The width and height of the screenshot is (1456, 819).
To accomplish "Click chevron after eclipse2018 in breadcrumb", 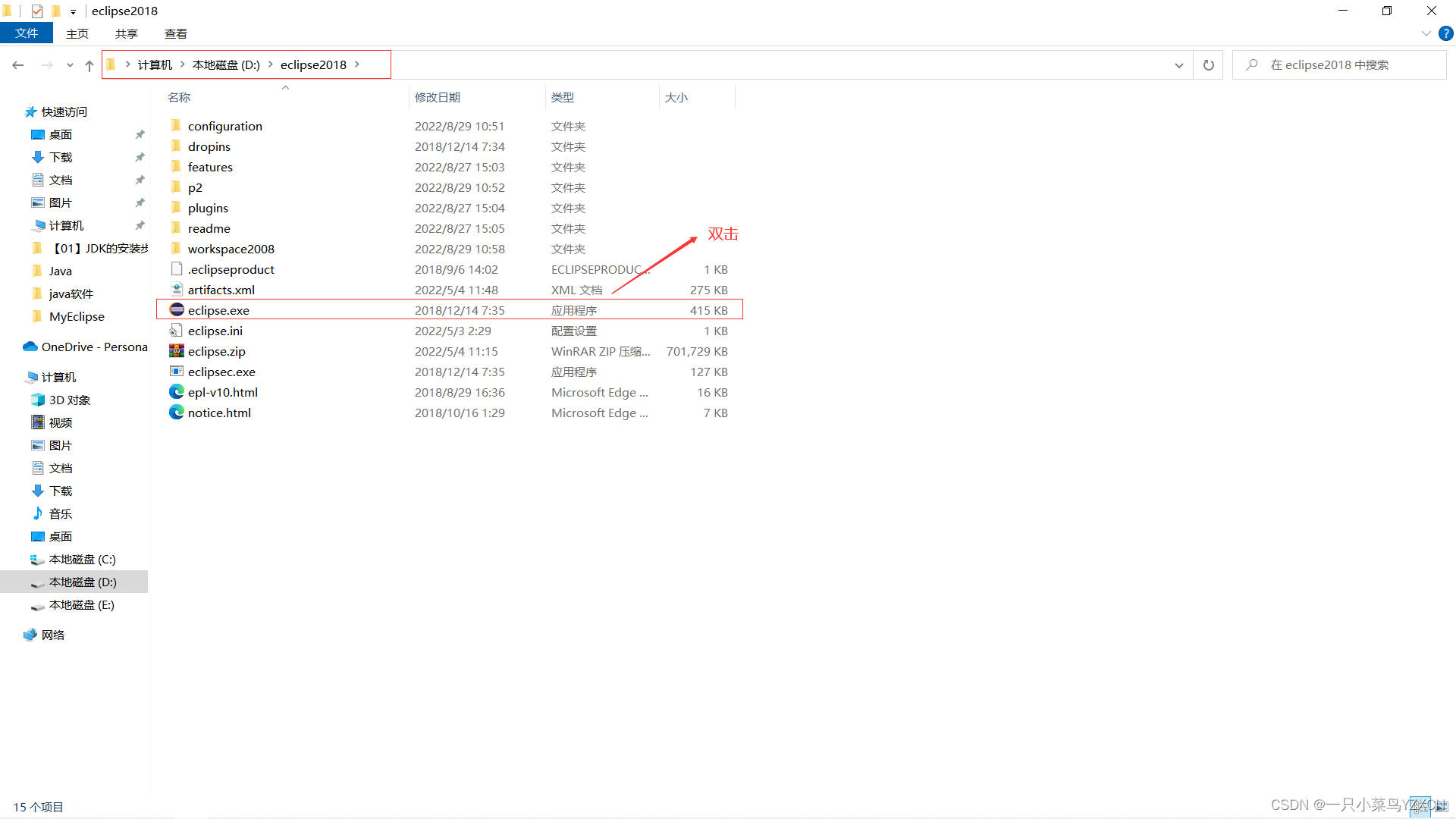I will [357, 64].
